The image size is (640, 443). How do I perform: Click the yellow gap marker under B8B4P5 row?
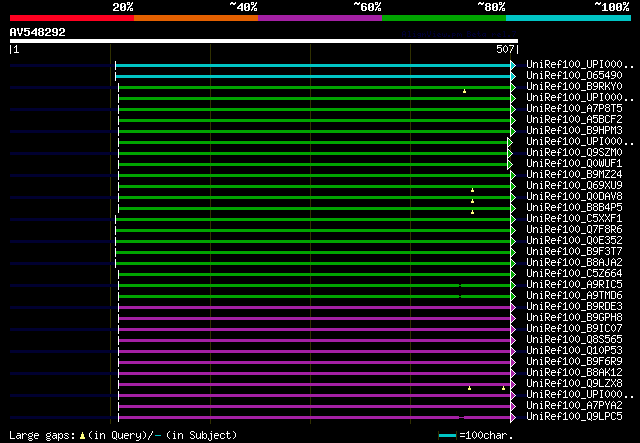(472, 212)
